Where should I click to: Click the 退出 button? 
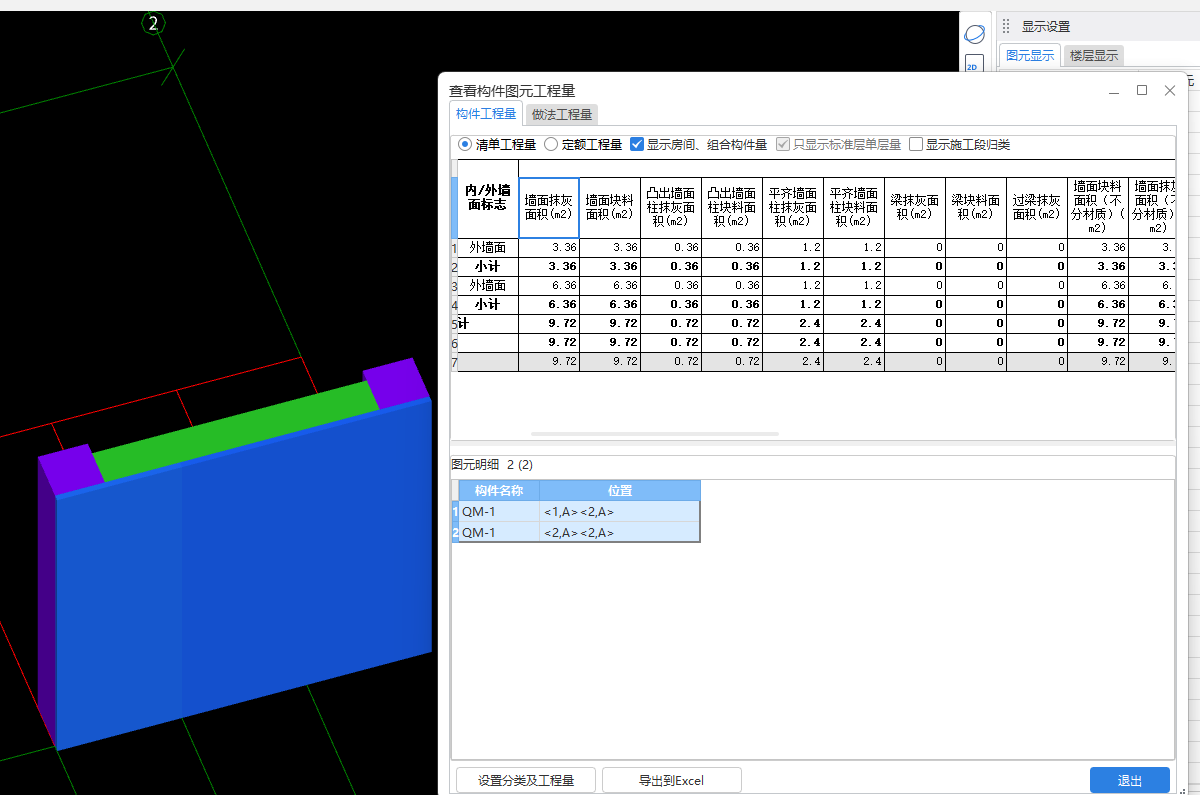pos(1130,780)
